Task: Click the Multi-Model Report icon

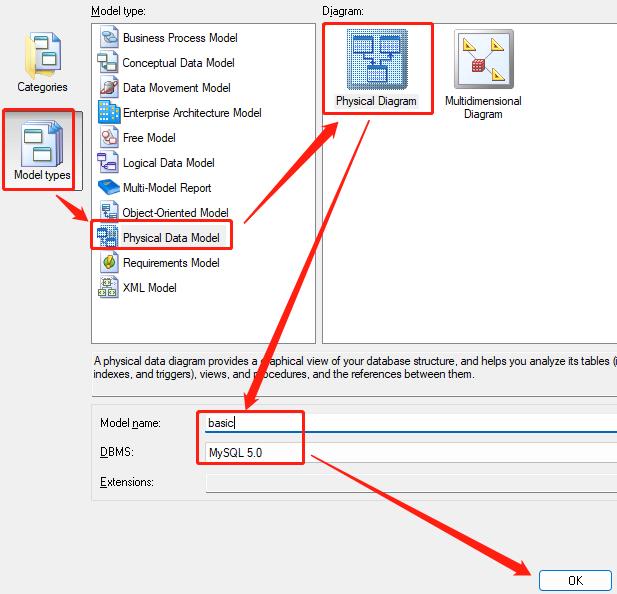Action: (x=108, y=187)
